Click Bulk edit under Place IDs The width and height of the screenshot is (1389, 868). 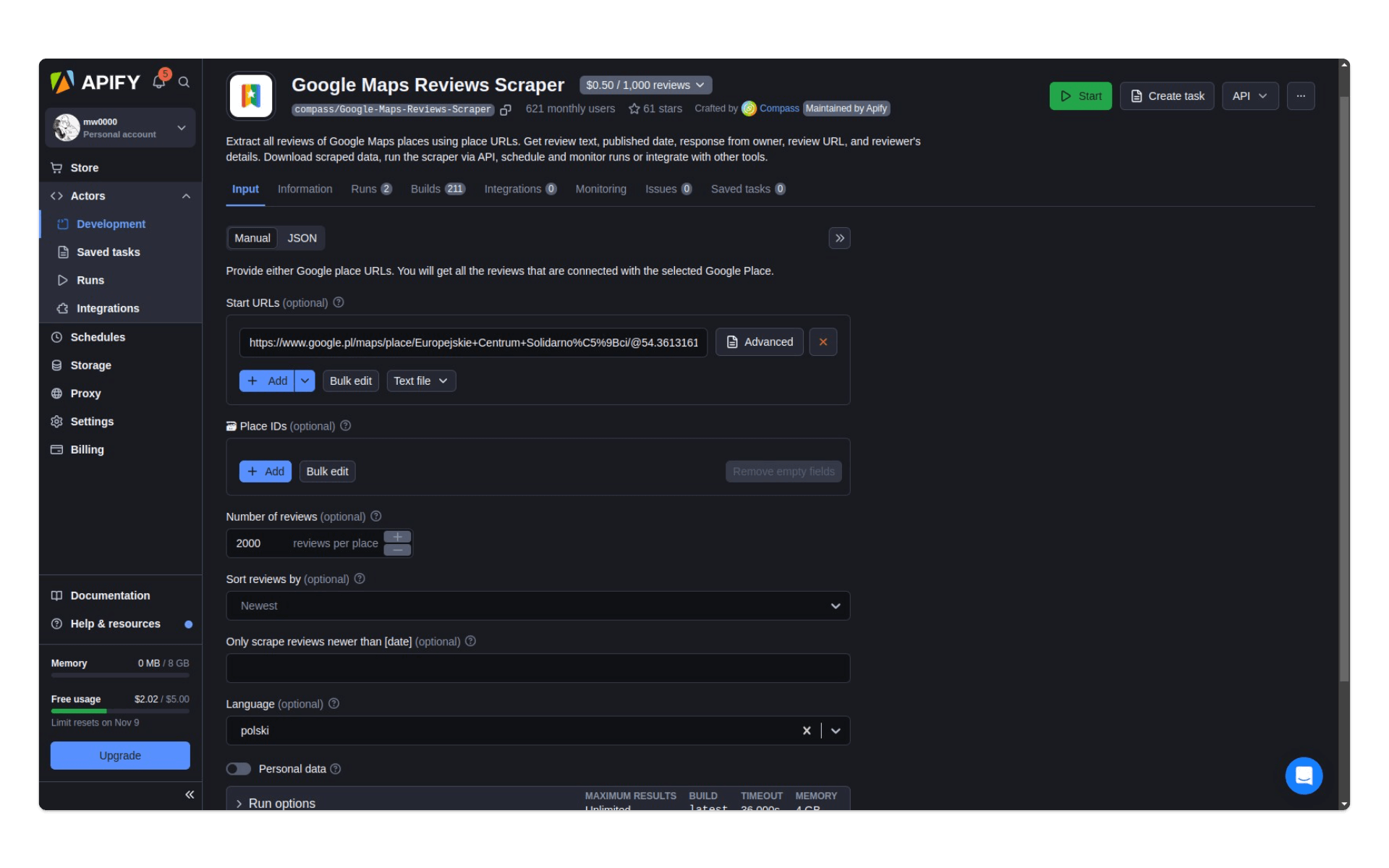pyautogui.click(x=327, y=471)
